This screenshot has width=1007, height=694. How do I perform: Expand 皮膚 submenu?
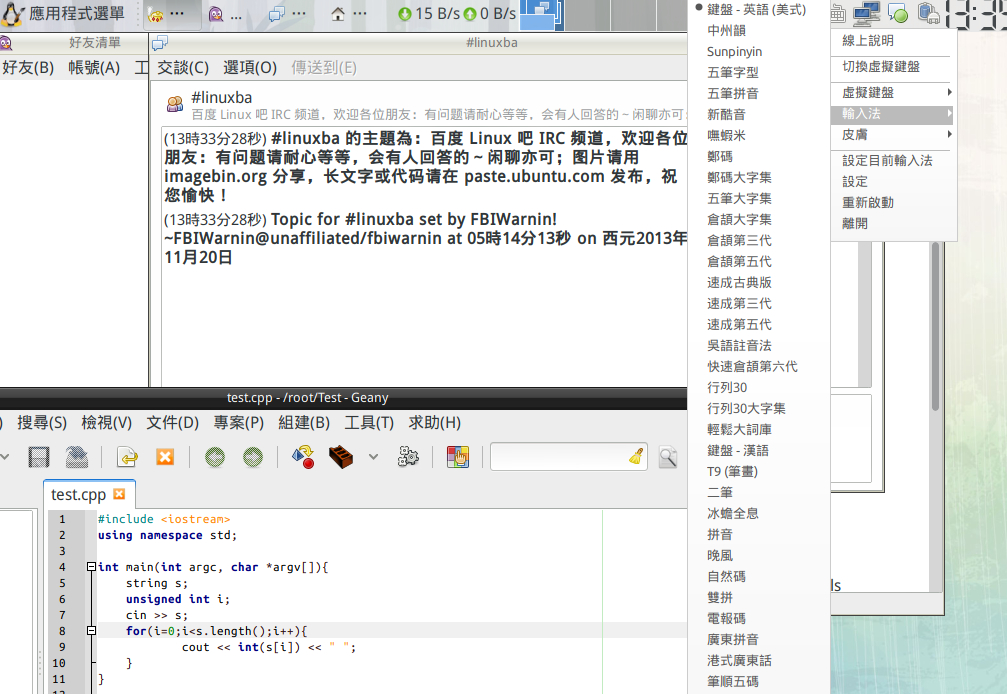(893, 134)
